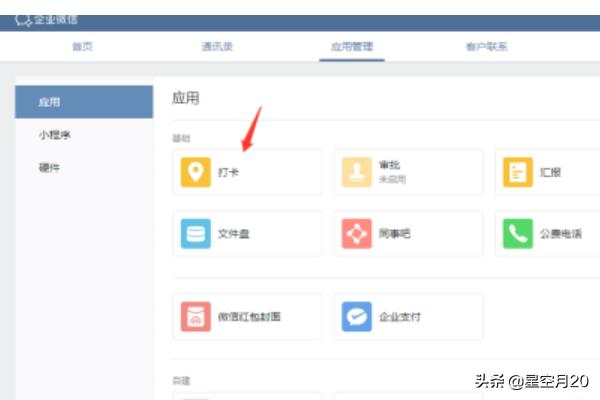This screenshot has height=400, width=600.
Task: Click the 汇报 app name text
Action: point(550,172)
